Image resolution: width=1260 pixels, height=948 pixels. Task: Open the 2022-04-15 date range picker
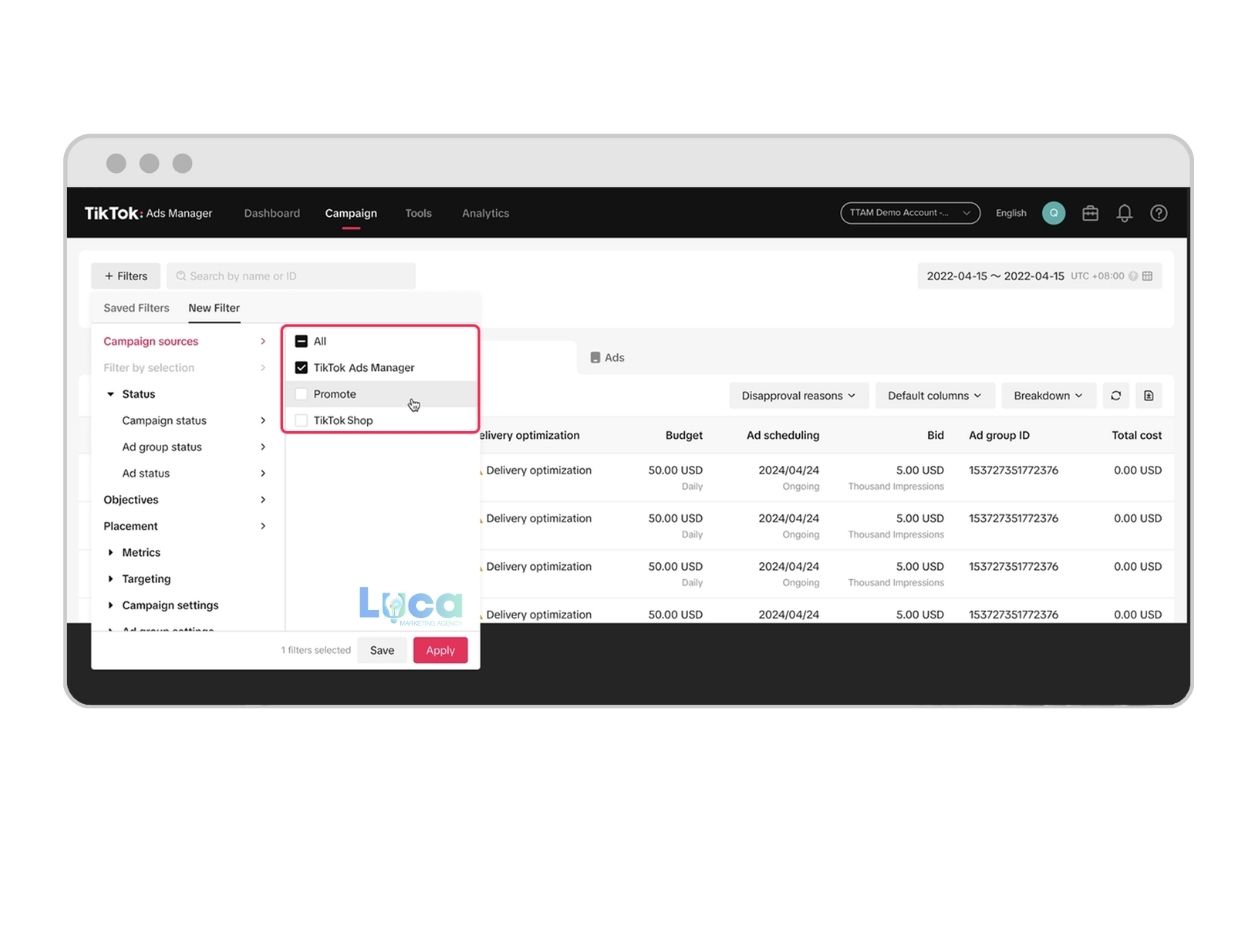1040,276
